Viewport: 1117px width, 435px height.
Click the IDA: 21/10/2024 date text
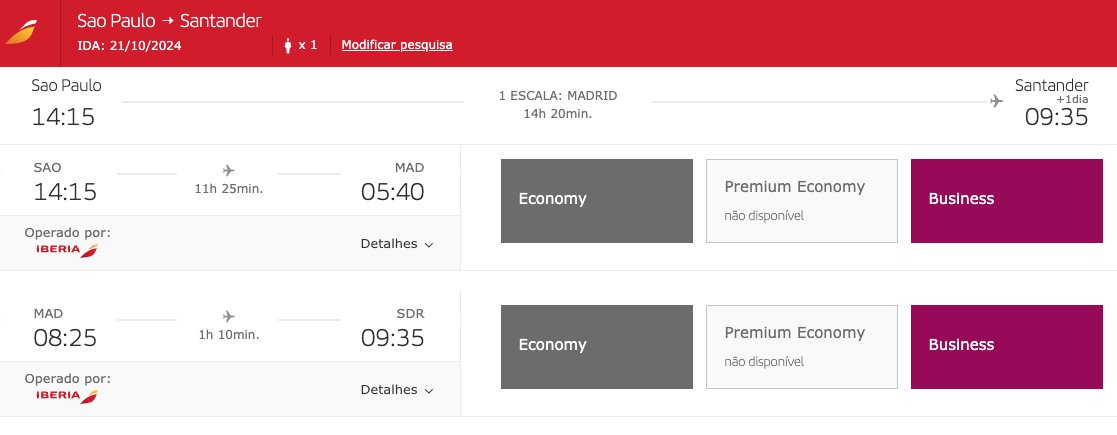(129, 46)
